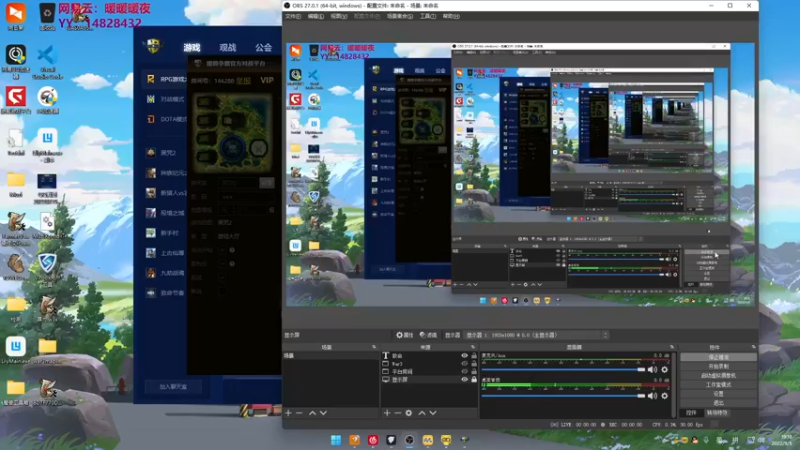
Task: Remove the selected scene with minus icon
Action: coord(299,413)
